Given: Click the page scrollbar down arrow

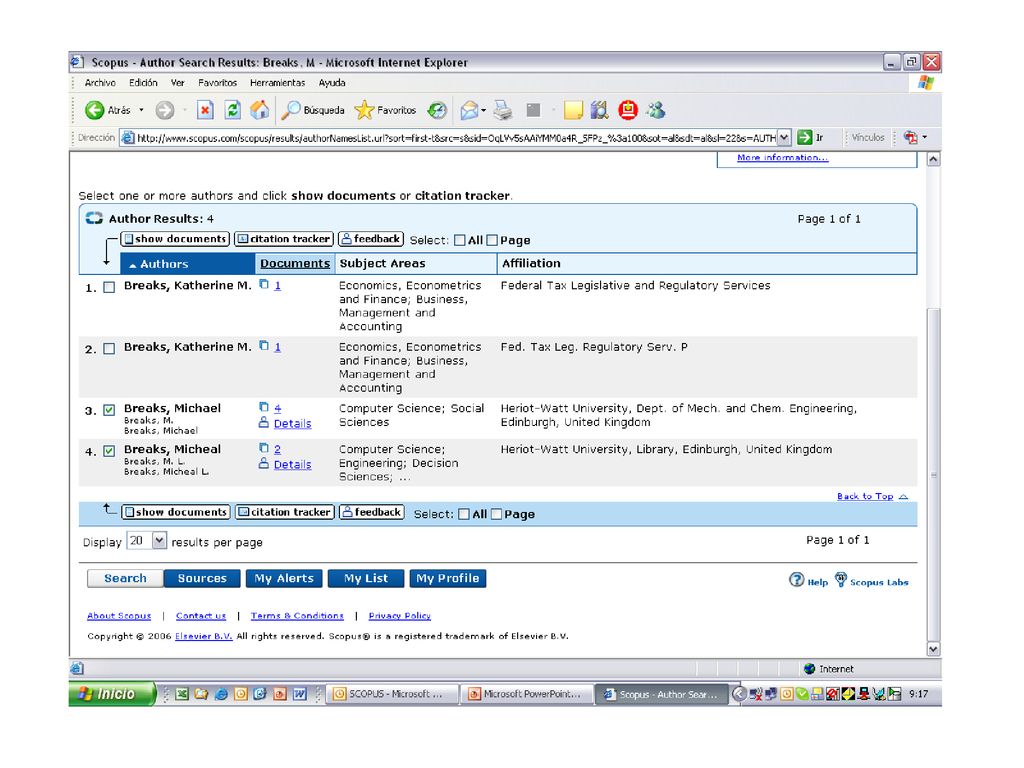Looking at the screenshot, I should coord(934,649).
